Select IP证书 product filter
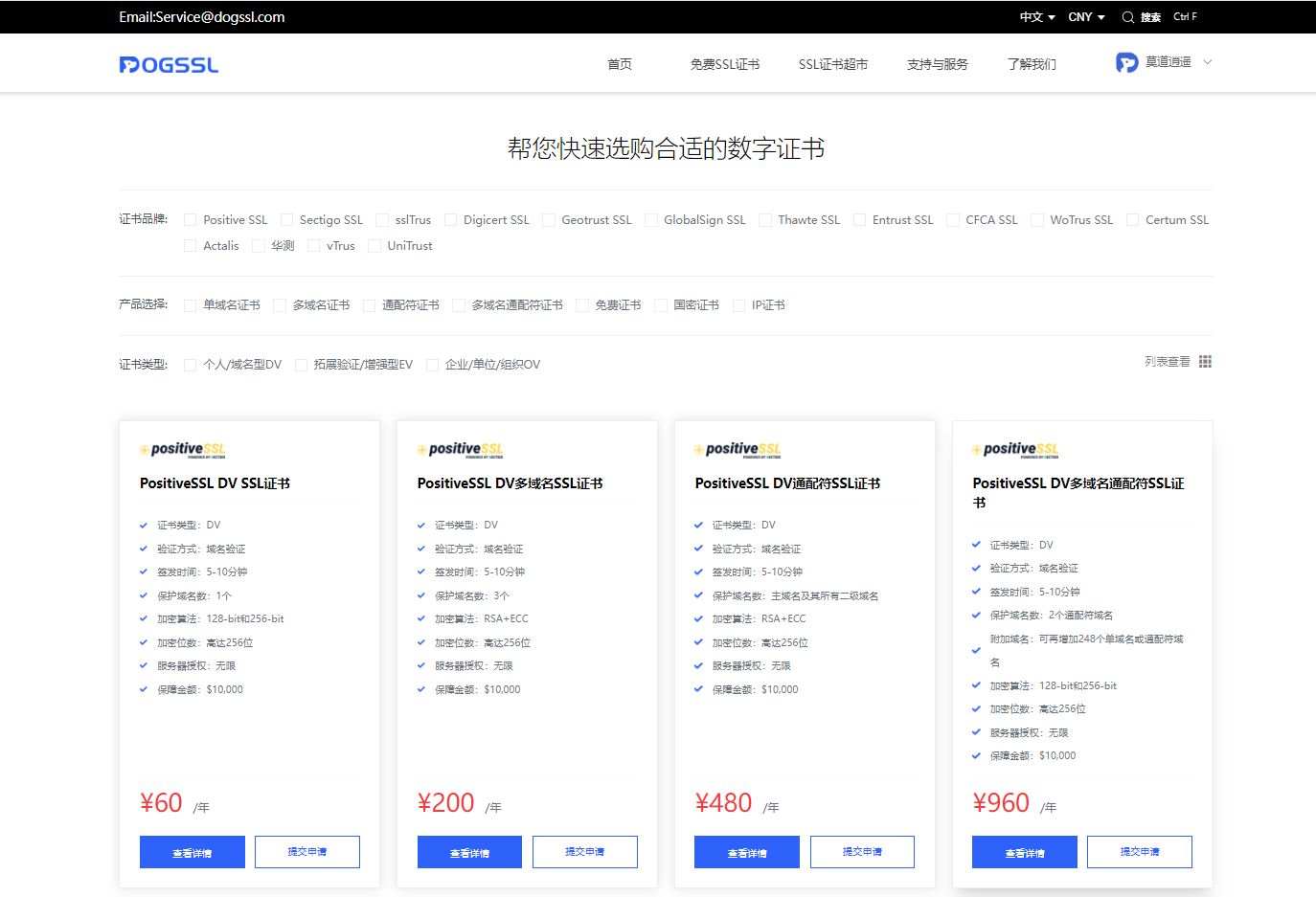The image size is (1316, 897). coord(738,305)
